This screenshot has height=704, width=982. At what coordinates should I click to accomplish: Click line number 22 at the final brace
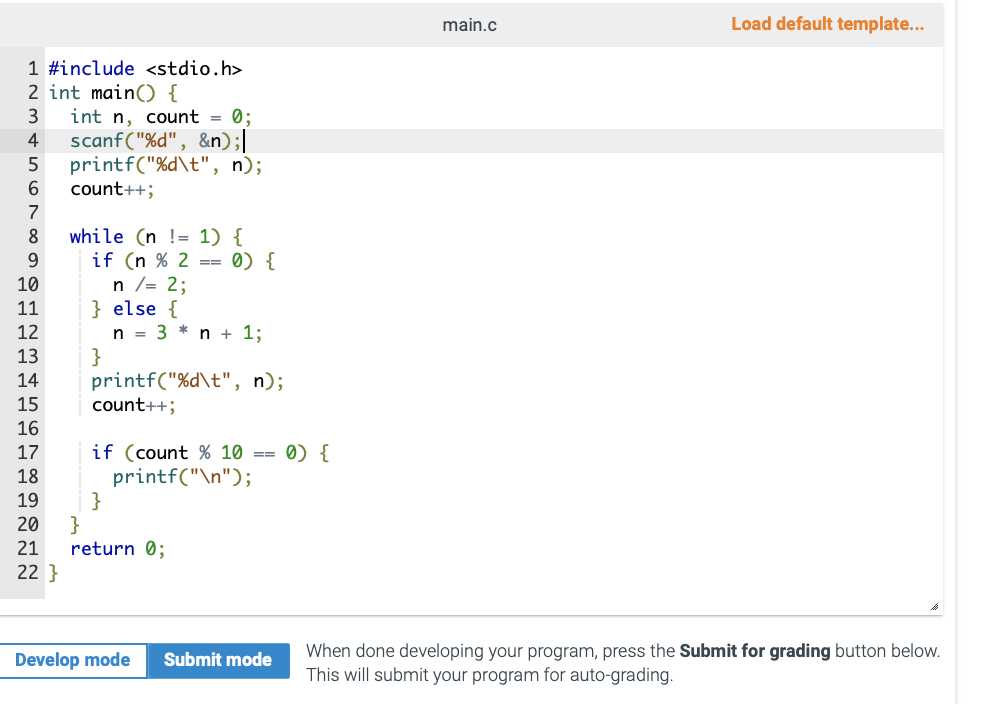[27, 572]
